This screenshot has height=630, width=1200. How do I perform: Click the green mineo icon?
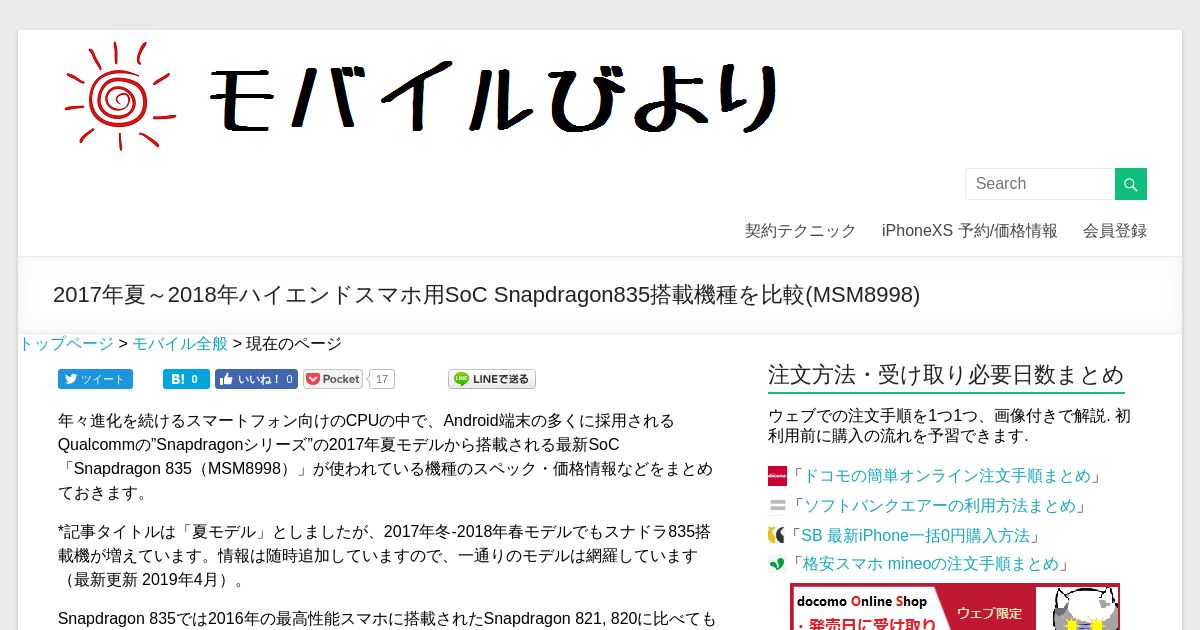point(776,564)
